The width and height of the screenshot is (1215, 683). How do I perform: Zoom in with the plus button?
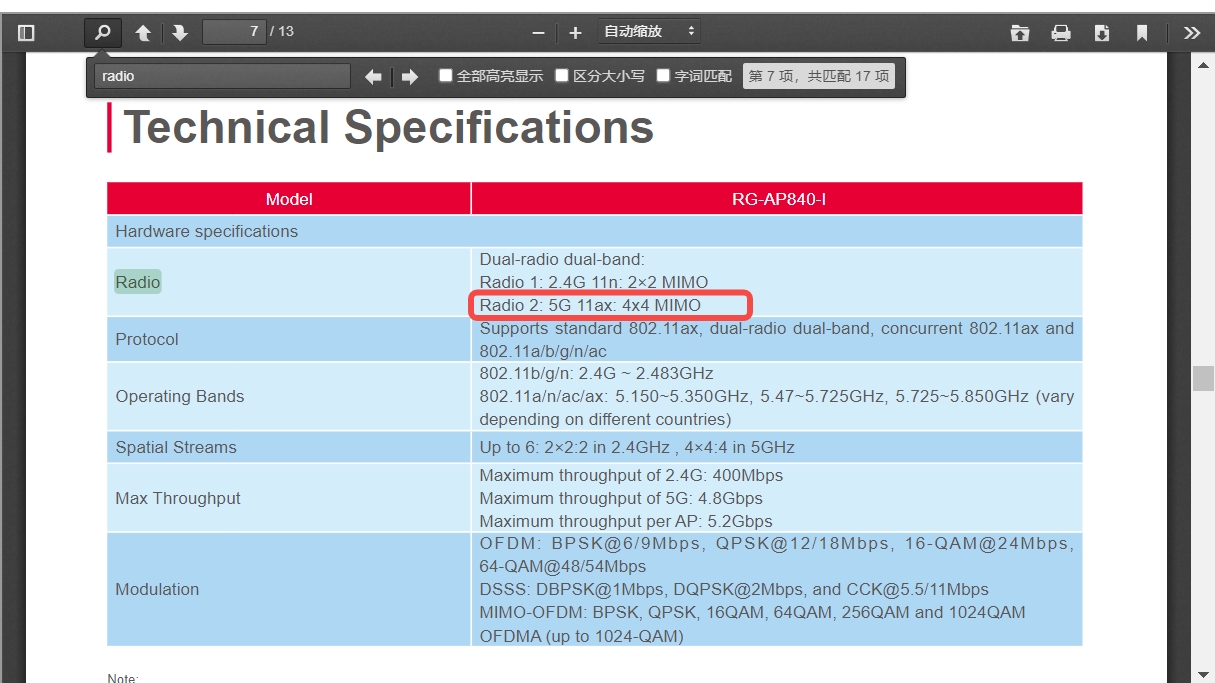pos(575,33)
